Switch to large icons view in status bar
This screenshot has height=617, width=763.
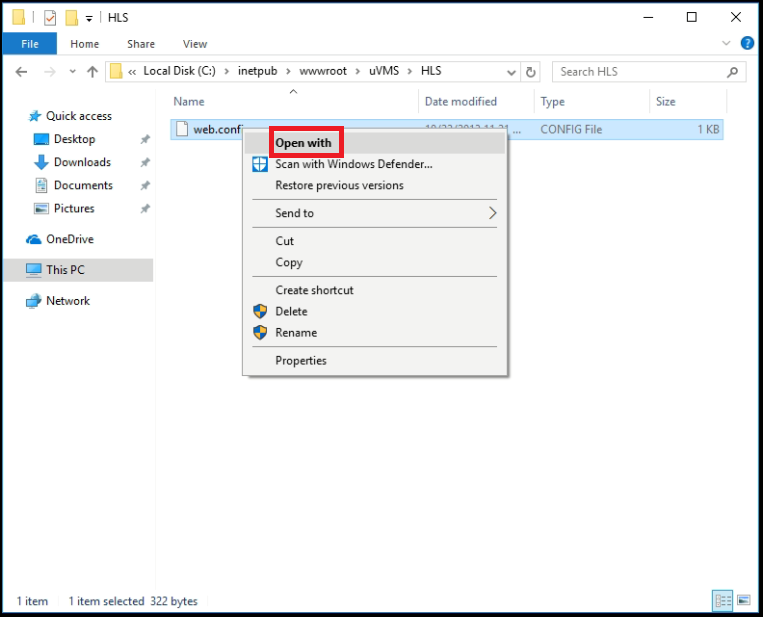click(x=743, y=600)
